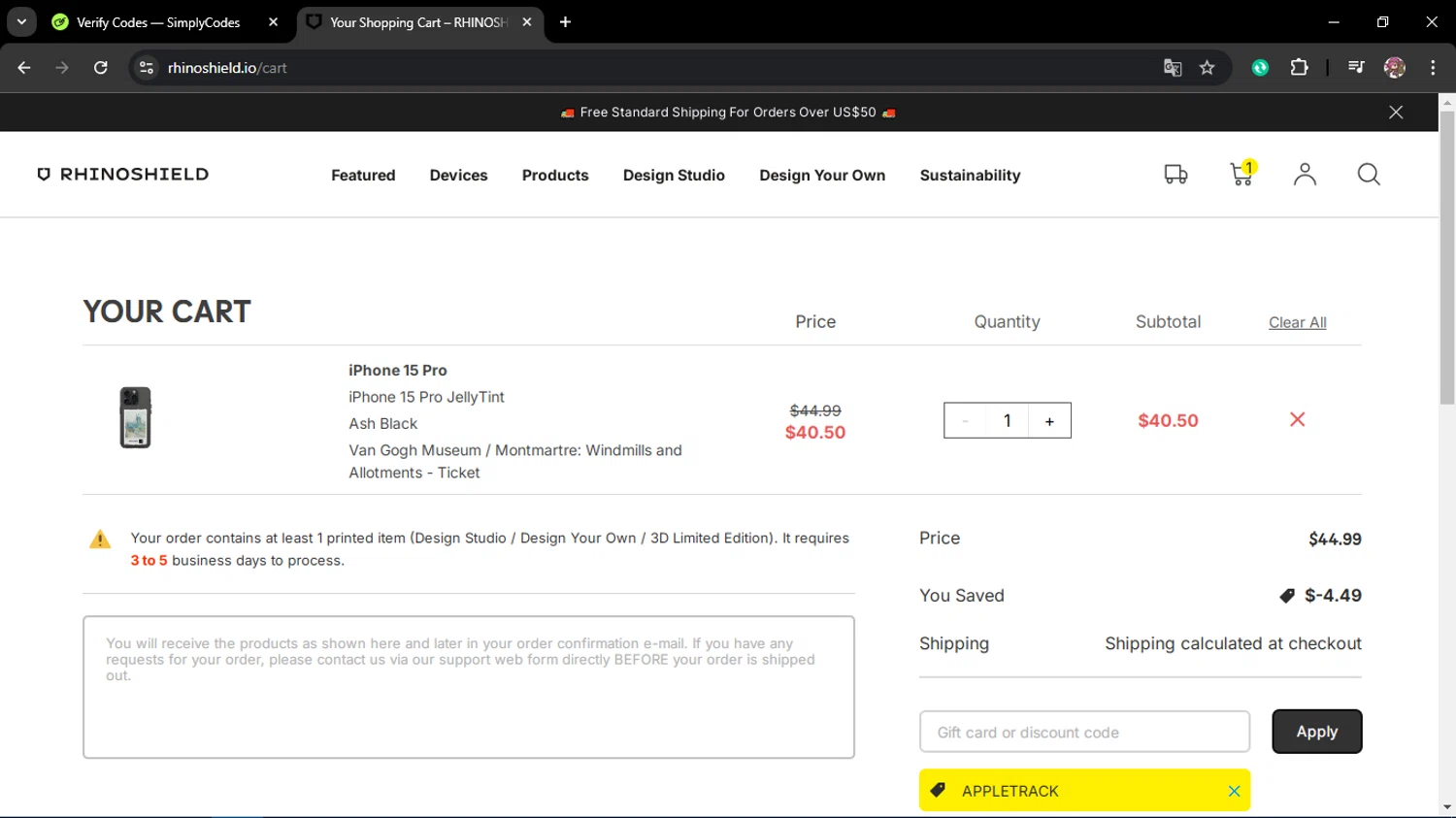Decrease item quantity with minus button
The image size is (1456, 818).
click(965, 421)
